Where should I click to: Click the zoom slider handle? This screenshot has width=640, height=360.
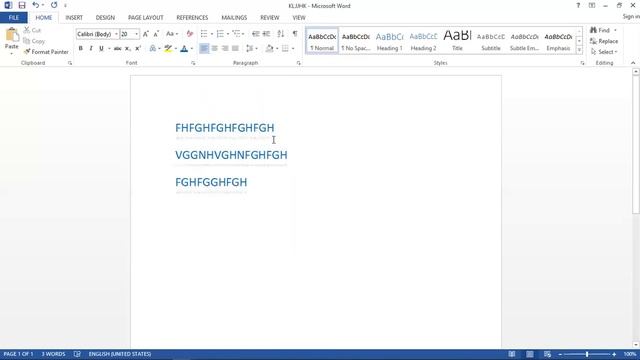pos(587,354)
